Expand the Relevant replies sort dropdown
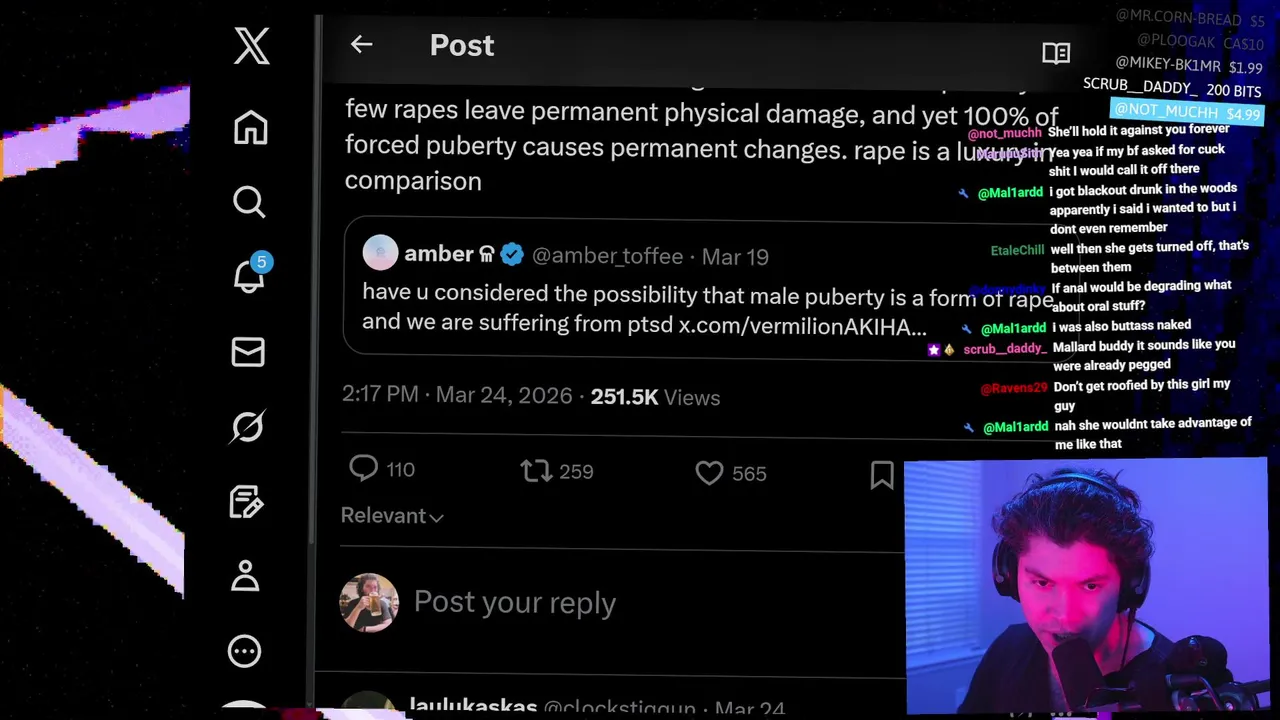This screenshot has height=720, width=1280. point(392,515)
